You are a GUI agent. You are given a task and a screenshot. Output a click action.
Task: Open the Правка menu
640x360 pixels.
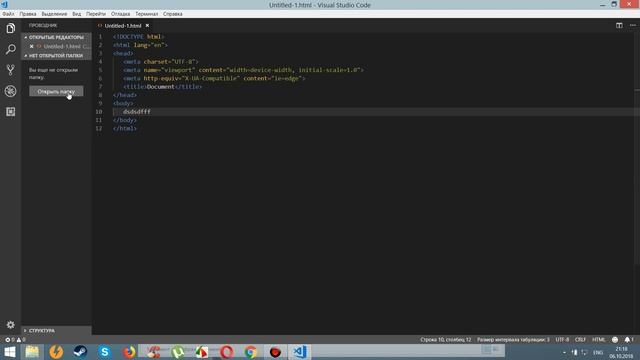pos(28,14)
